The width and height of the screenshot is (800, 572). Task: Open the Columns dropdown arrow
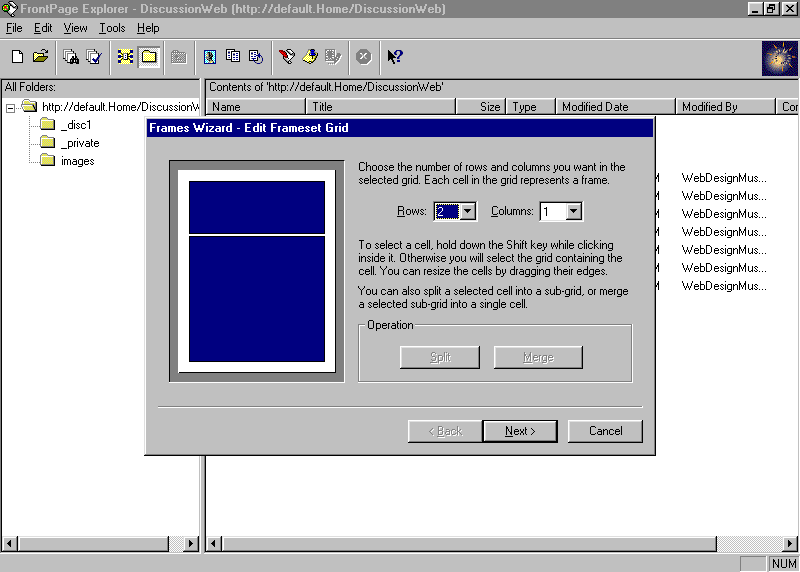tap(574, 211)
